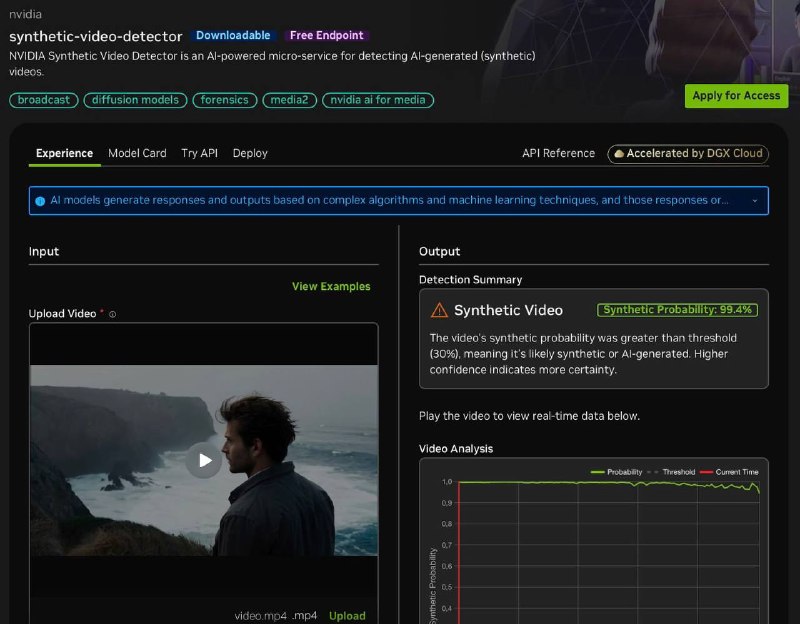Select the diffusion models tag

click(135, 100)
